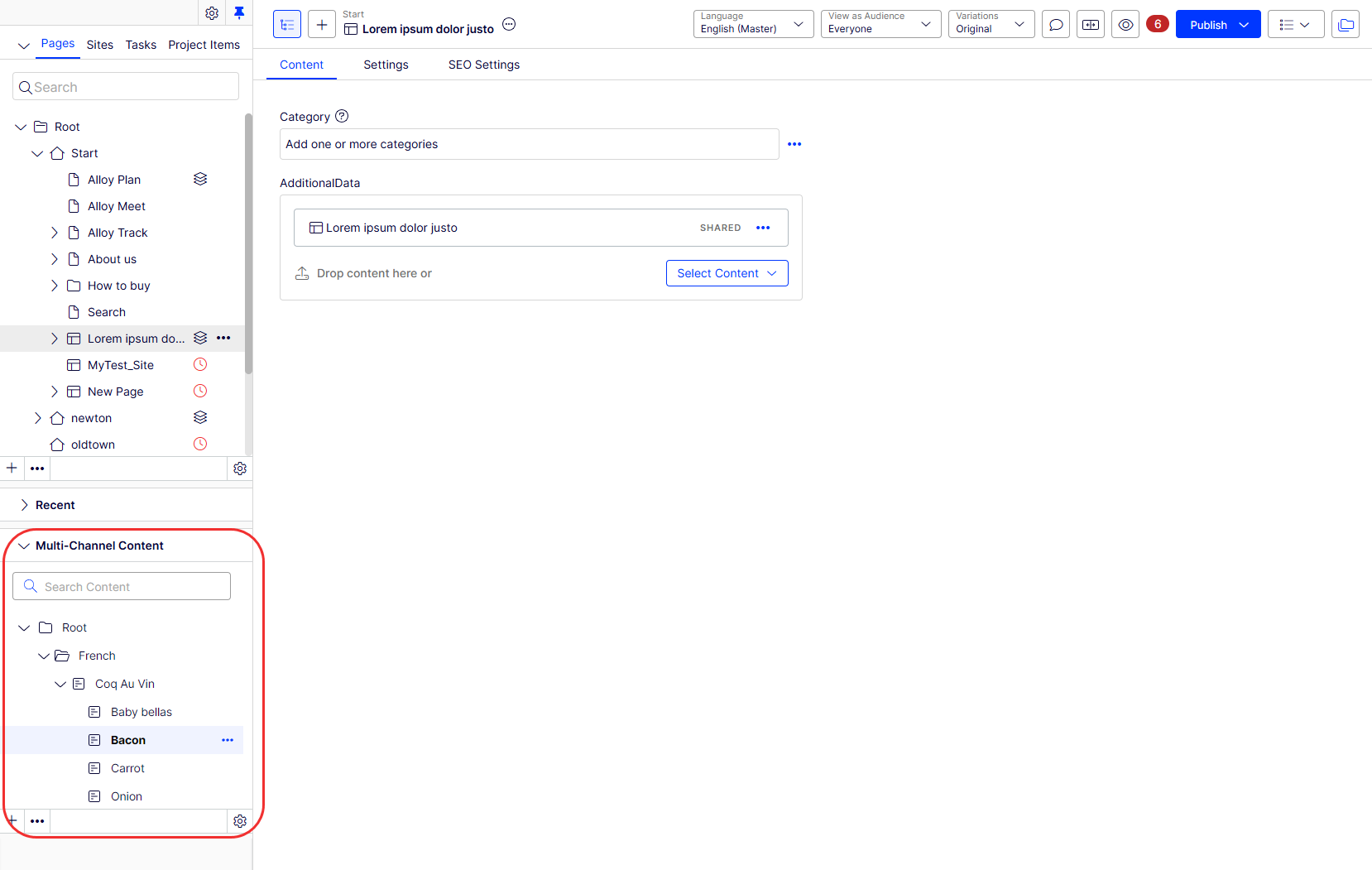
Task: Collapse the French folder
Action: 44,656
